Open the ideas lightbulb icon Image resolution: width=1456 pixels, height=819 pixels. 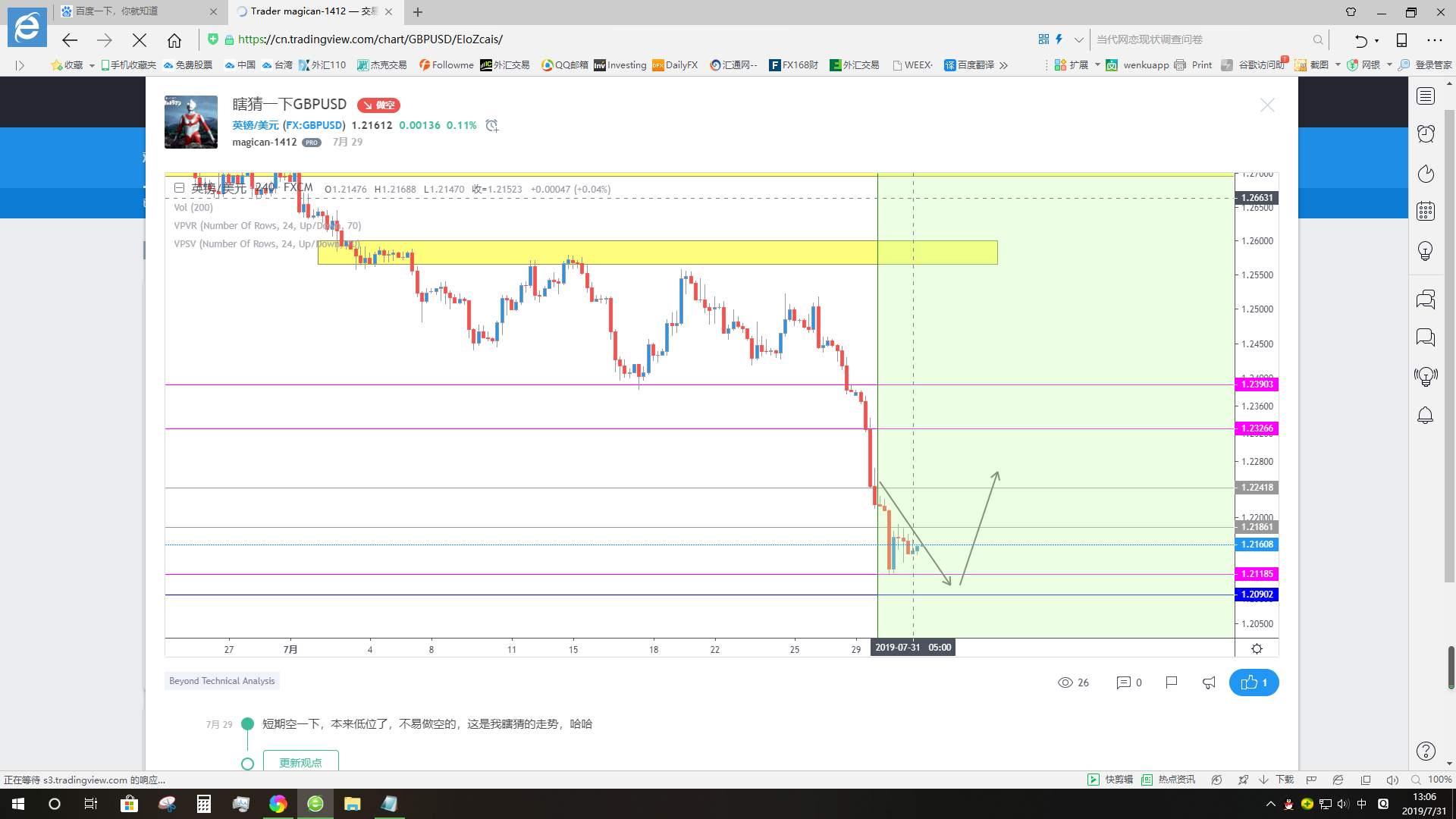[1426, 251]
